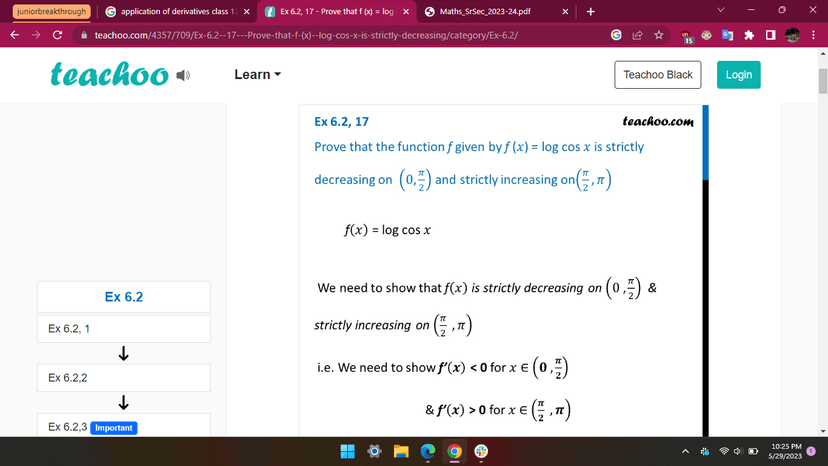Open Slack from the taskbar
The width and height of the screenshot is (828, 466).
click(x=480, y=452)
